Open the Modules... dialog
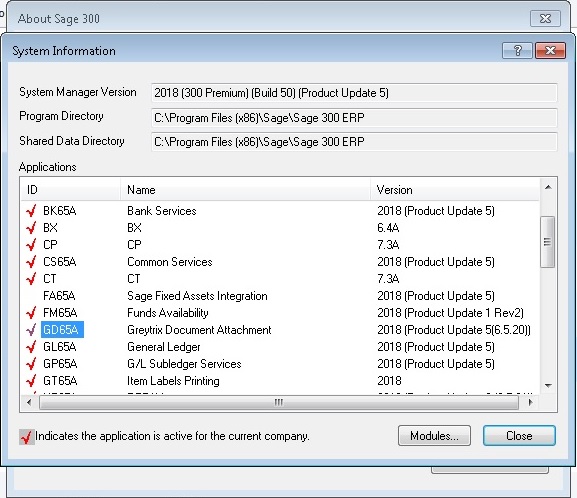 point(434,436)
